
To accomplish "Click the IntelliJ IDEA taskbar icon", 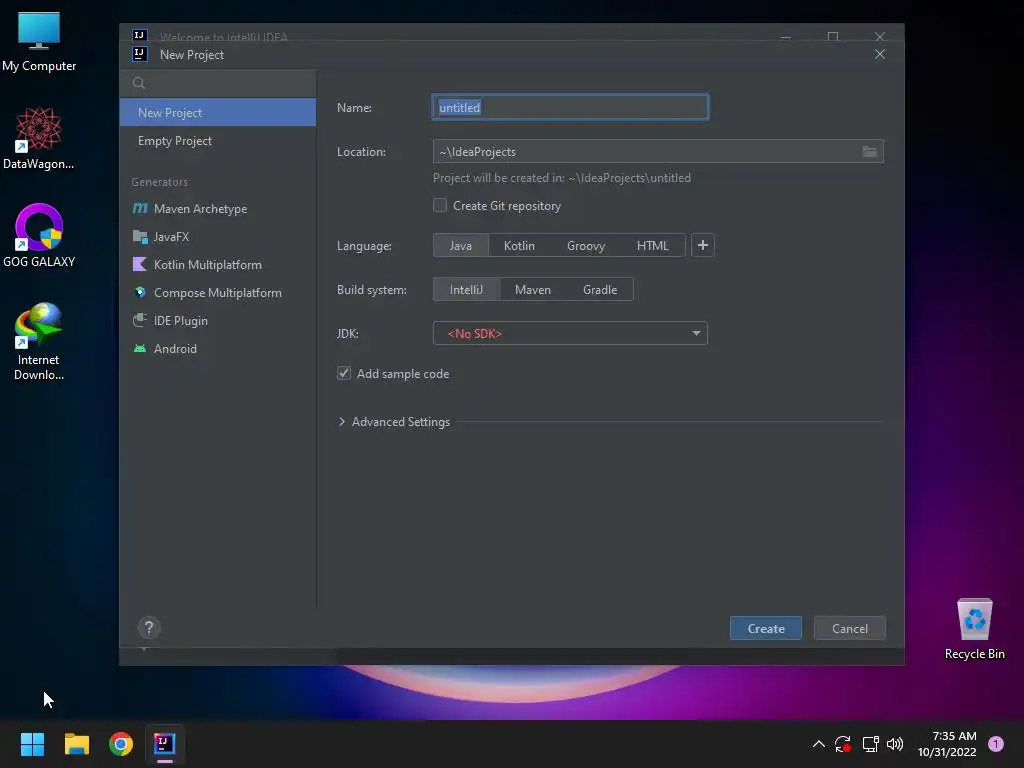I will 165,744.
